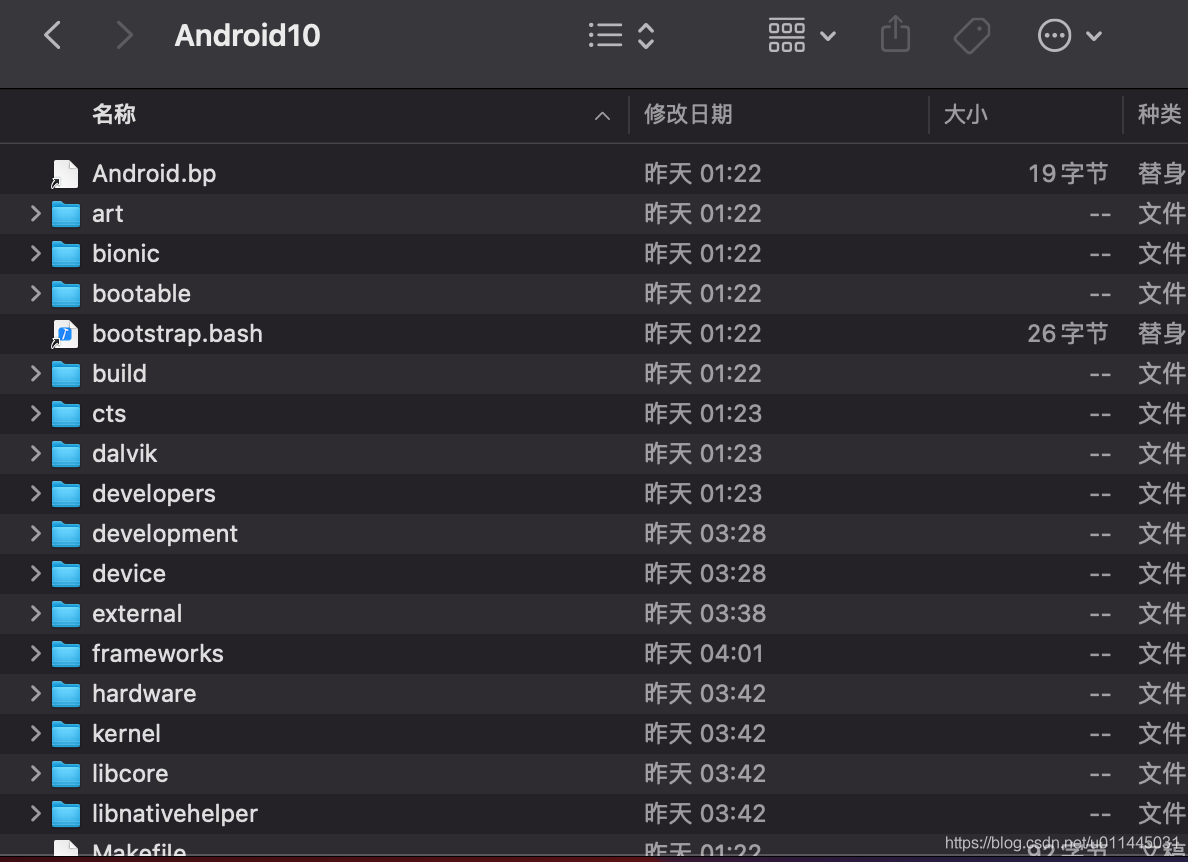
Task: Open the view mode up-down selector
Action: click(x=646, y=36)
